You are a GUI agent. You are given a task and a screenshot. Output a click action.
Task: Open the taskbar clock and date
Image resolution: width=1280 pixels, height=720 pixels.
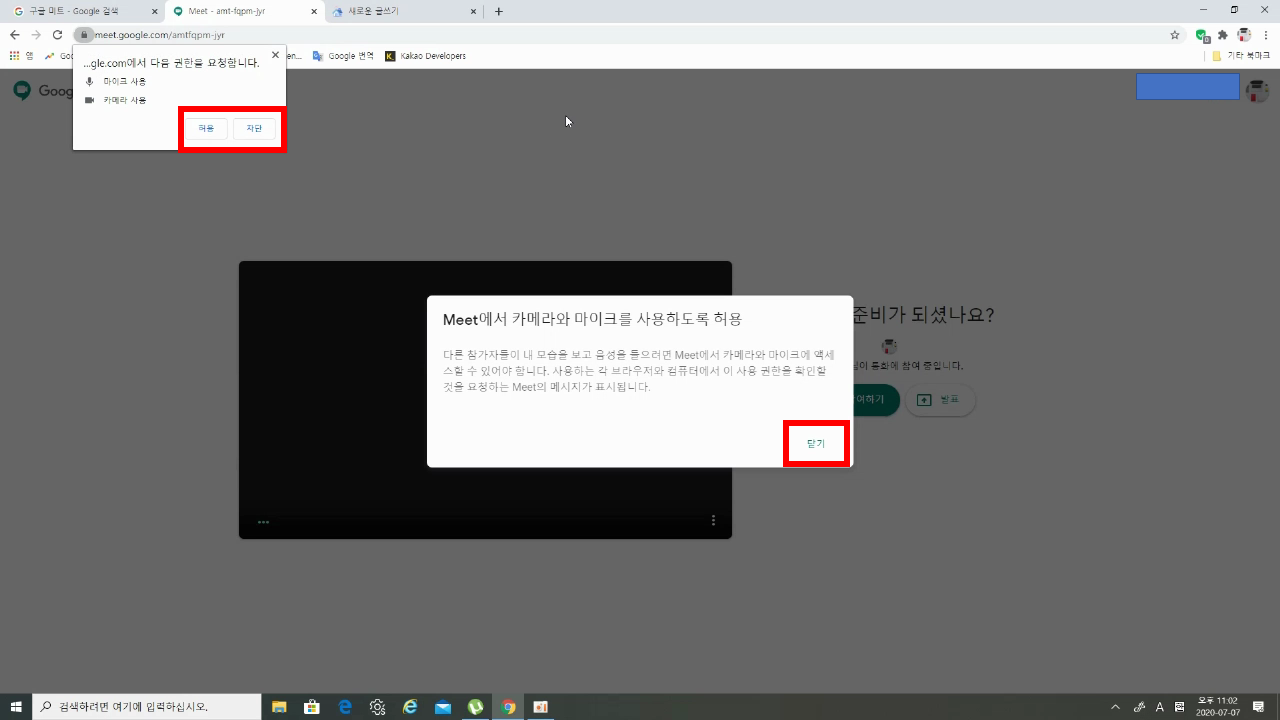point(1217,707)
